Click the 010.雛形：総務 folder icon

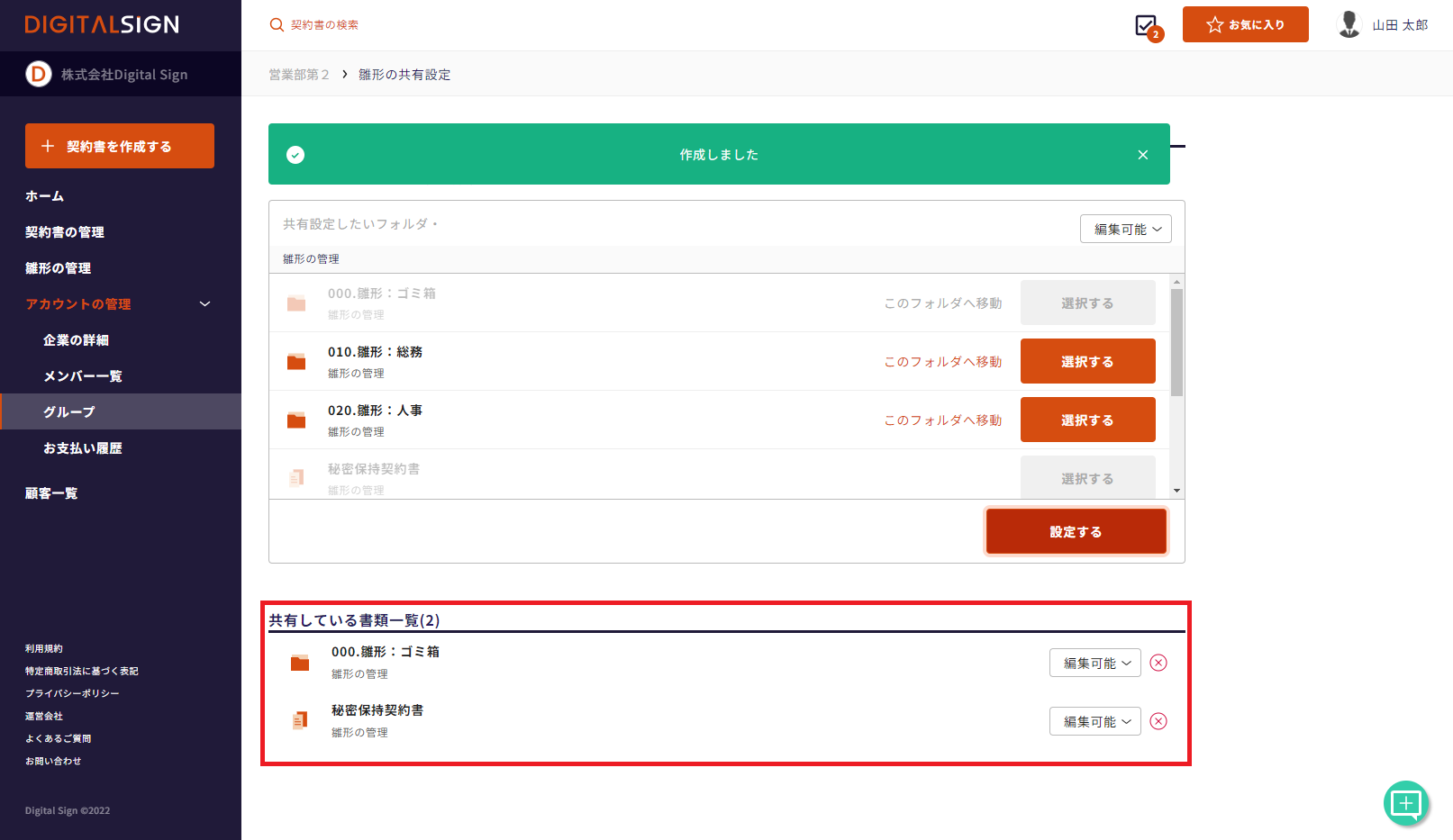pos(296,362)
